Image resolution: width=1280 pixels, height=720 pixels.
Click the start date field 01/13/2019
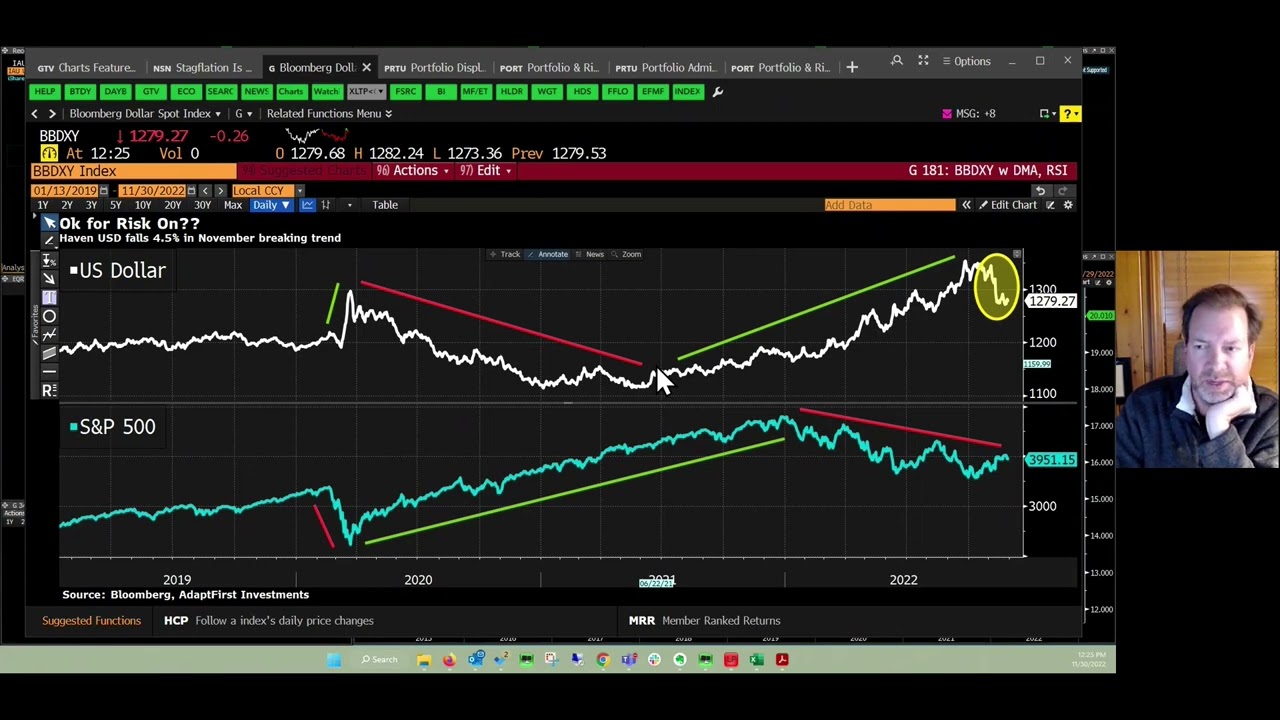[x=65, y=190]
